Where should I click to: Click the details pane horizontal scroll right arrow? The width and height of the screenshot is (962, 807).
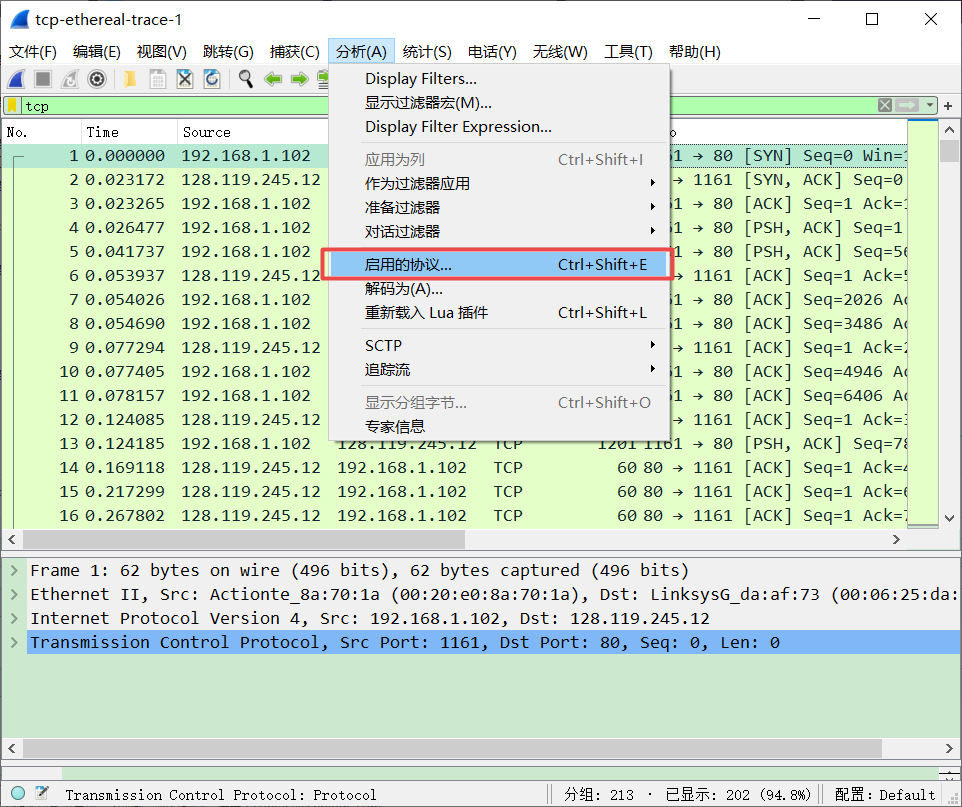950,748
